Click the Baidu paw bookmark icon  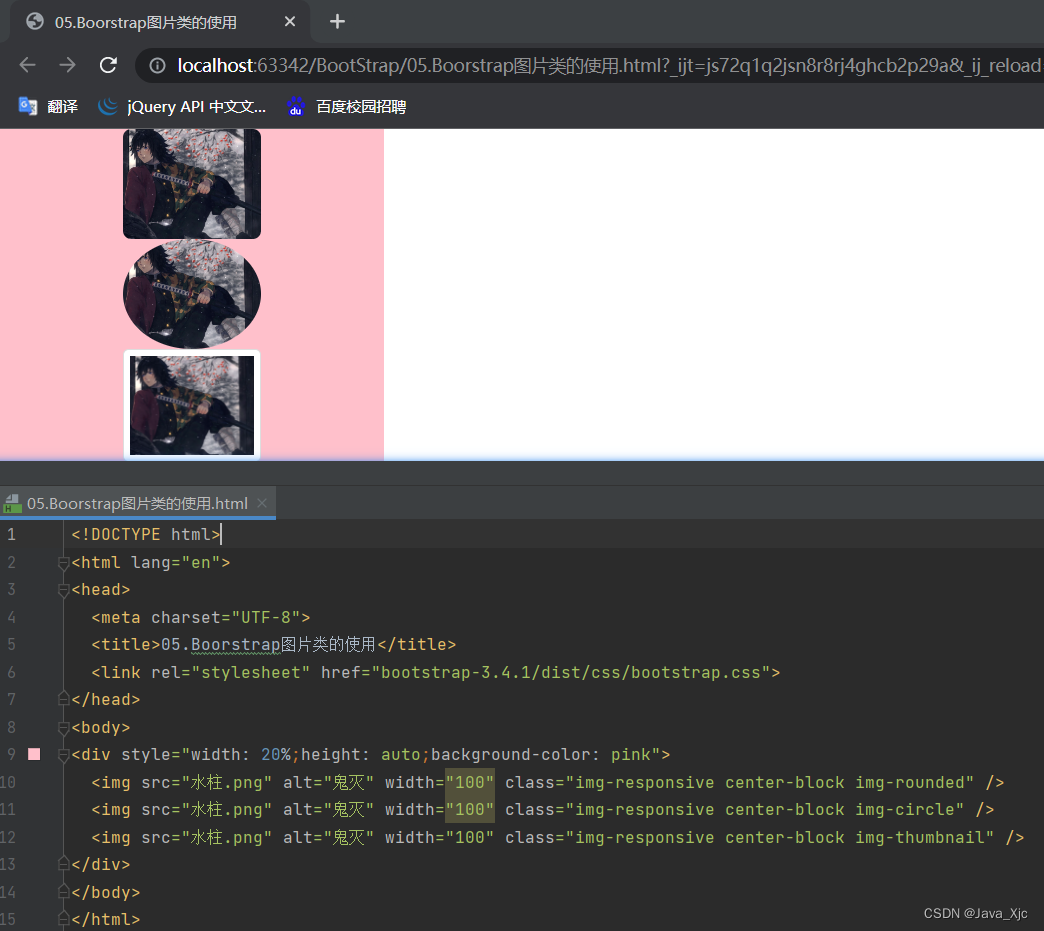(x=296, y=107)
